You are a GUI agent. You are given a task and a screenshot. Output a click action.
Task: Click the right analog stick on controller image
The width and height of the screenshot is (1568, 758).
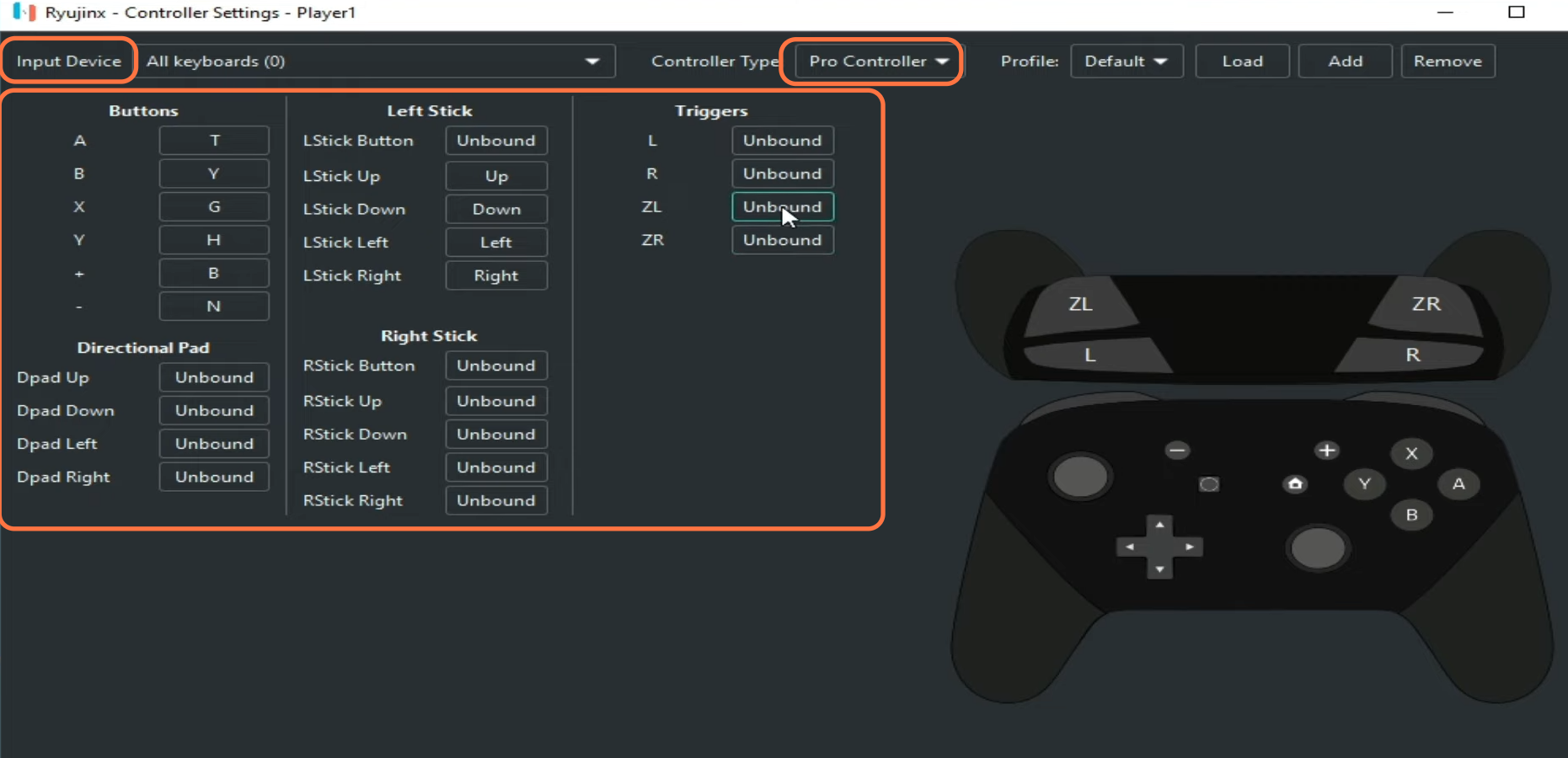[1319, 549]
